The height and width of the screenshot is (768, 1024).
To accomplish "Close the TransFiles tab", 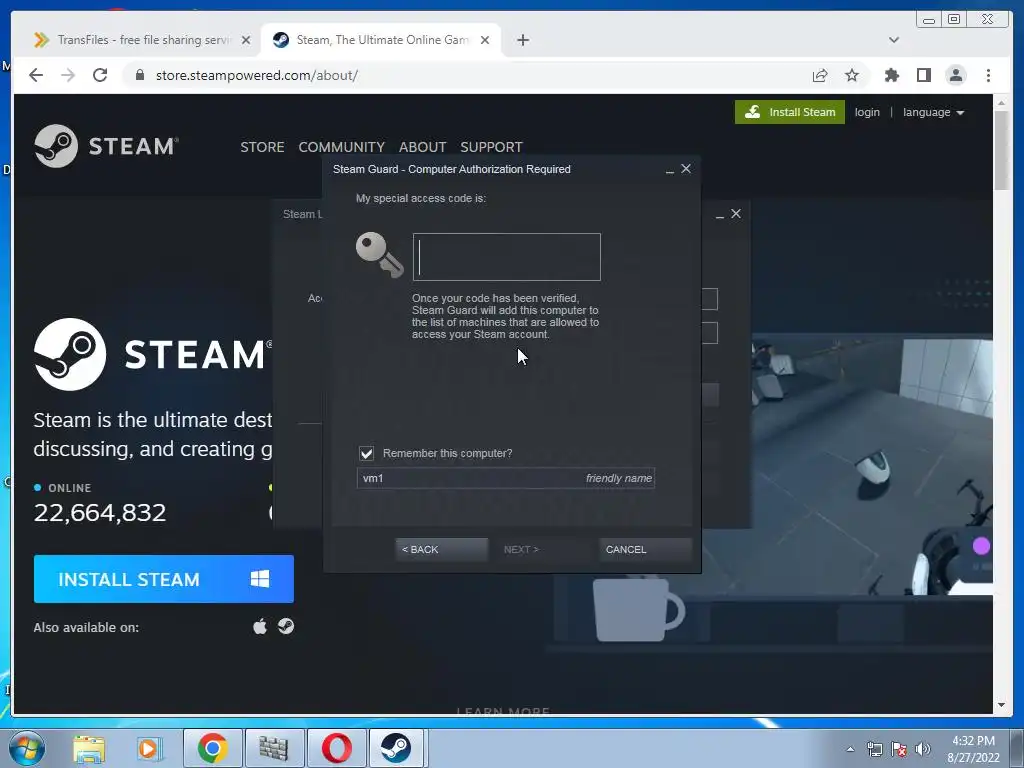I will tap(246, 40).
